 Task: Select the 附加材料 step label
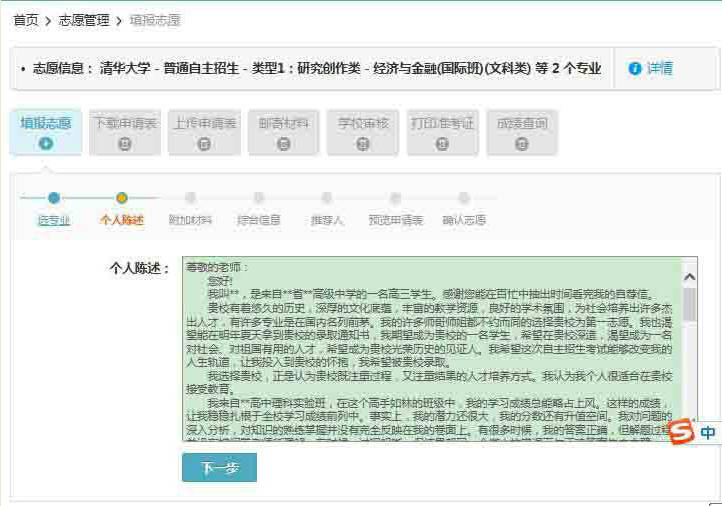[190, 220]
